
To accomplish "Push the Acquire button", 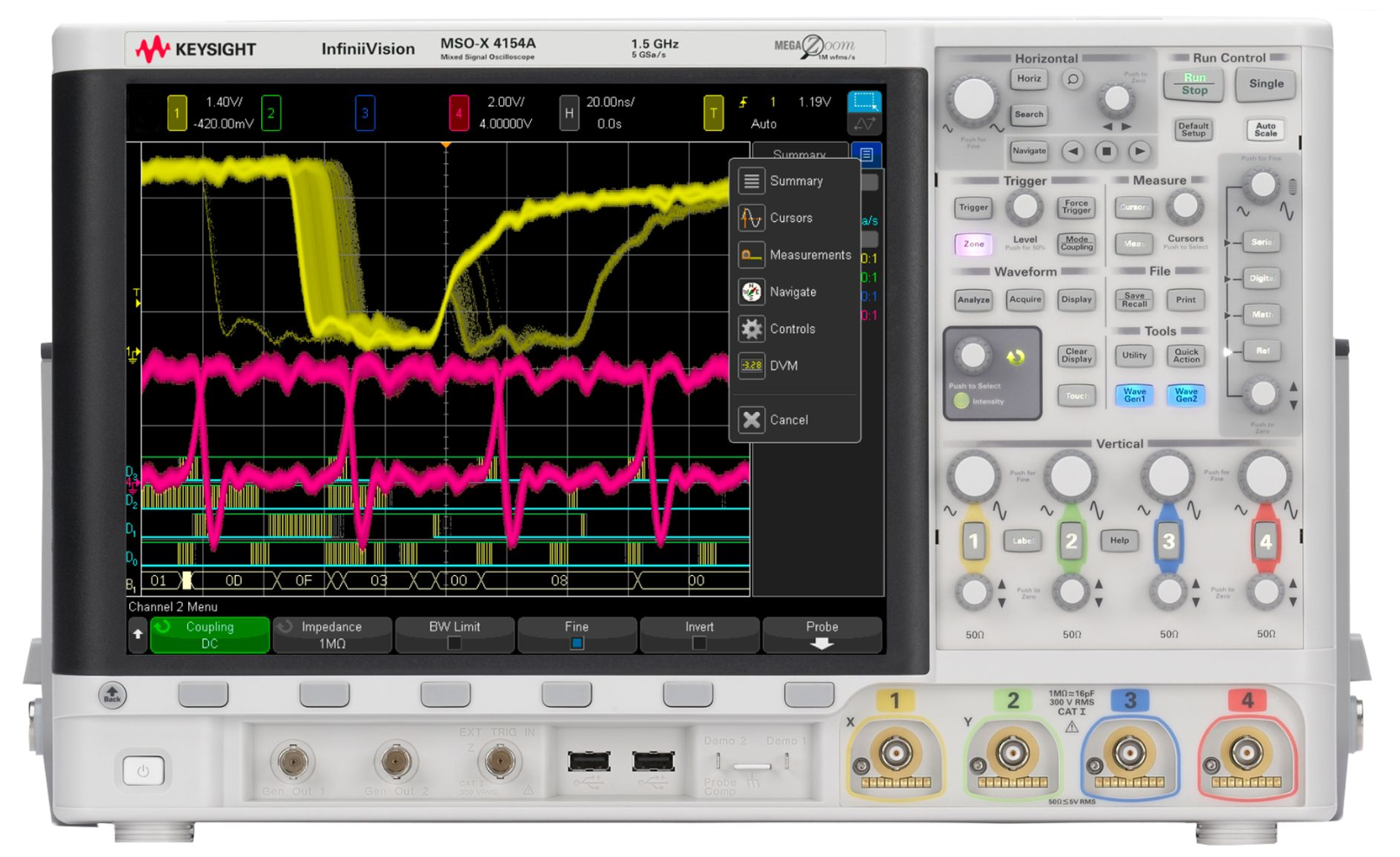I will point(1024,300).
